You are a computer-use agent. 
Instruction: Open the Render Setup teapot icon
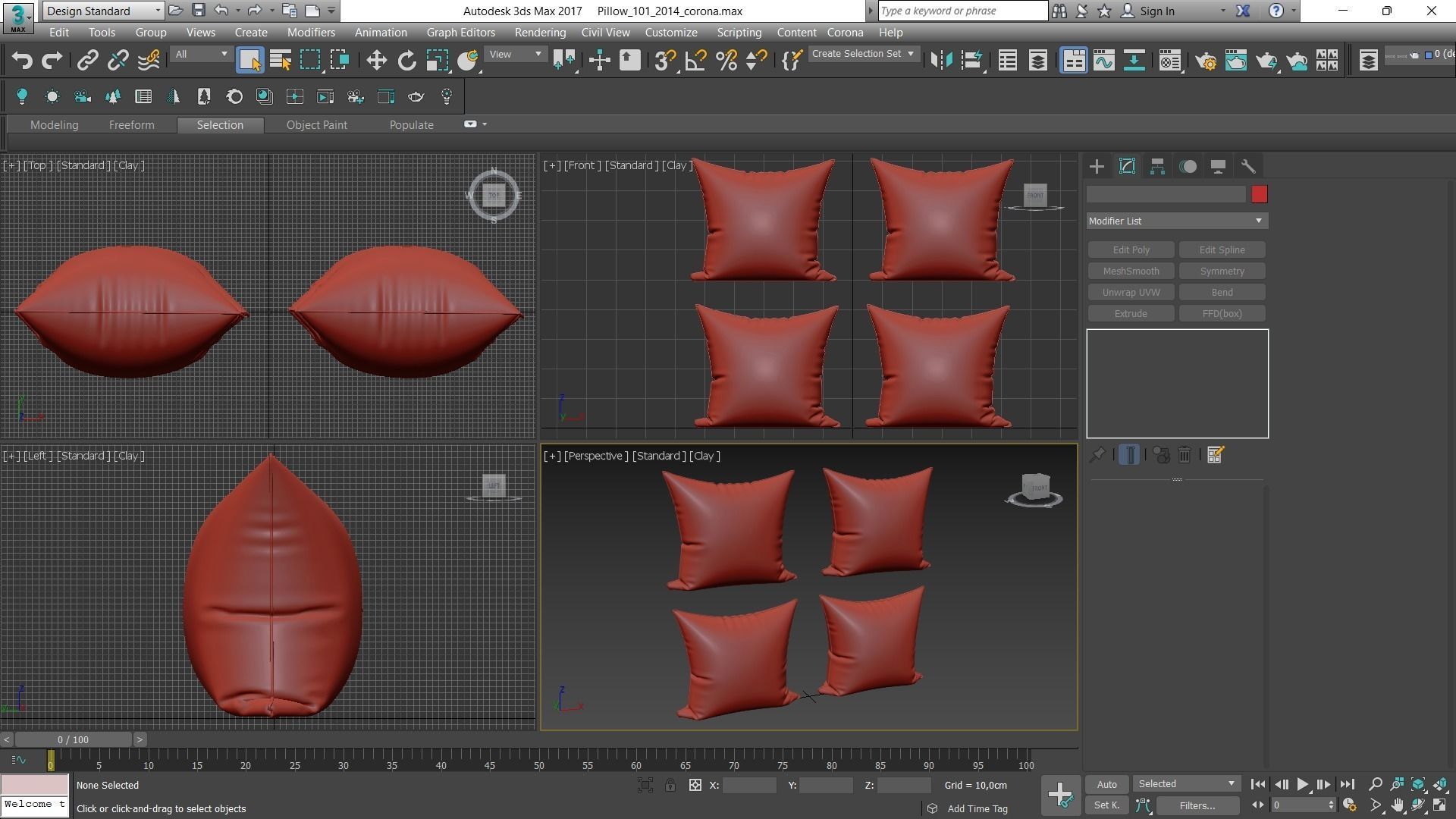click(1206, 61)
